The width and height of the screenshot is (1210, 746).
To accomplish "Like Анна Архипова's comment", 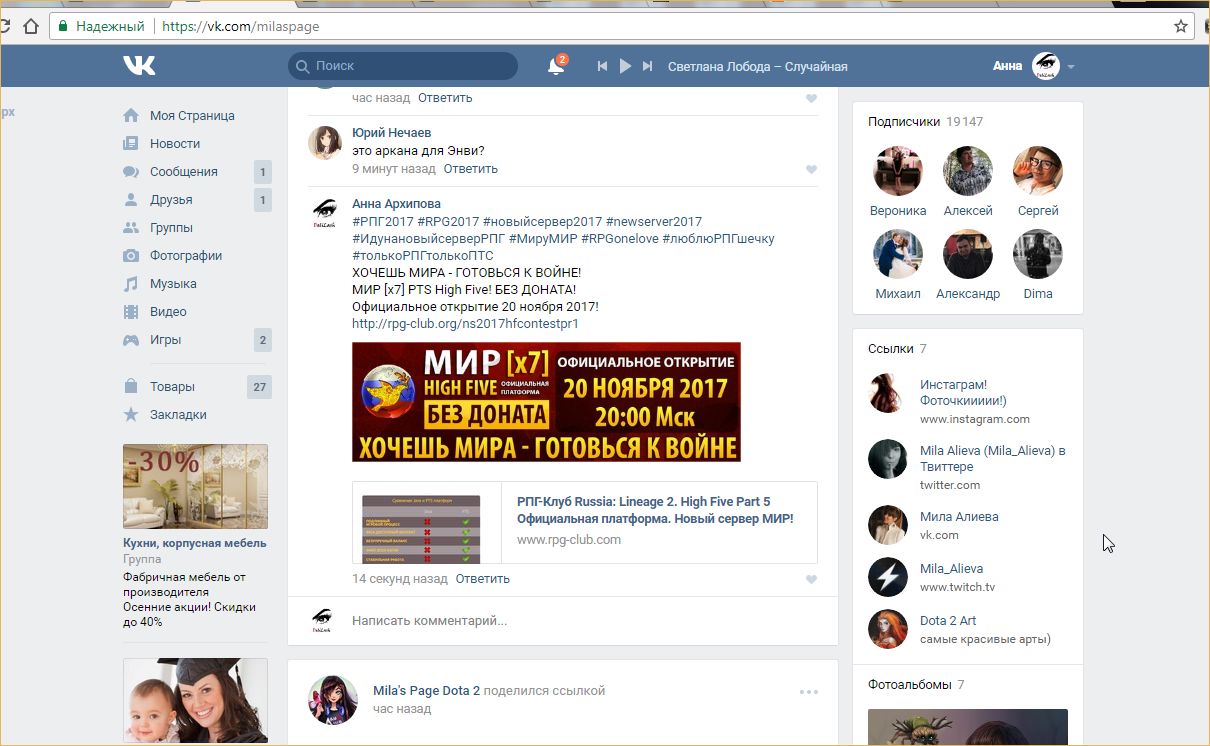I will tap(811, 580).
